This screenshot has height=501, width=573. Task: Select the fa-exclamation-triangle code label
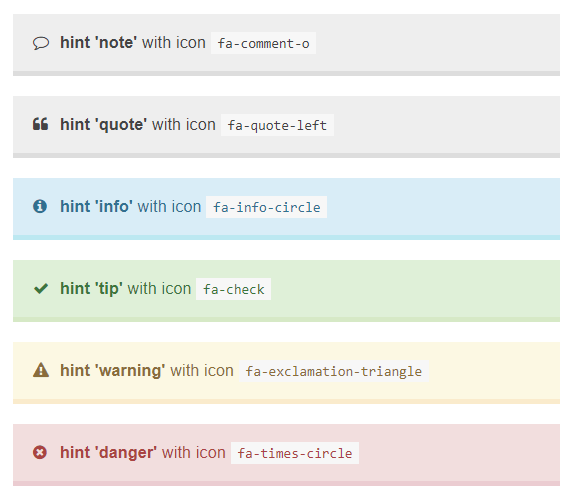[334, 371]
